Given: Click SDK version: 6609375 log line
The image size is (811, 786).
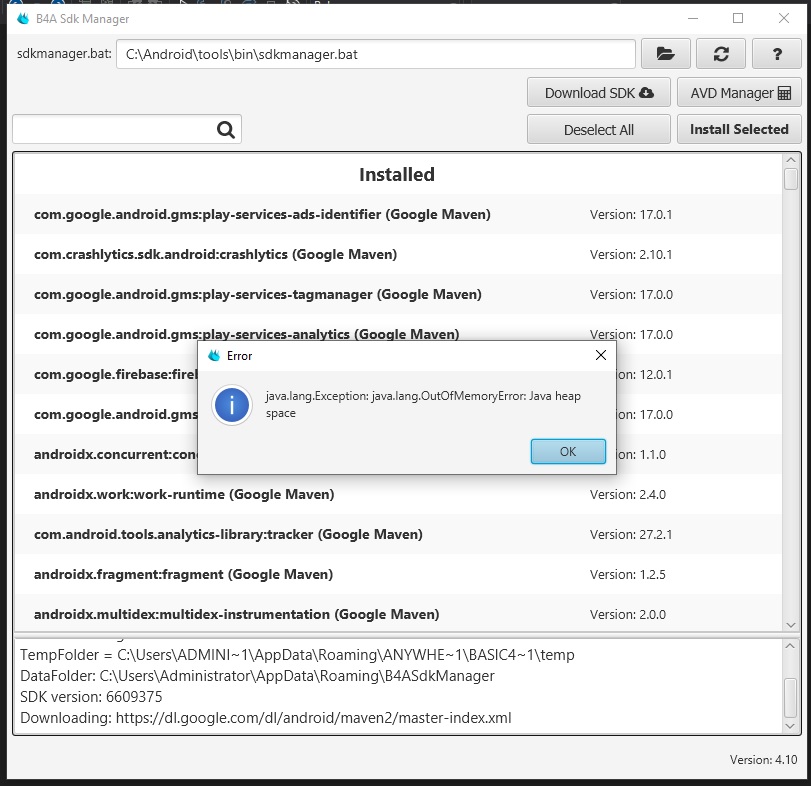Looking at the screenshot, I should pyautogui.click(x=91, y=697).
